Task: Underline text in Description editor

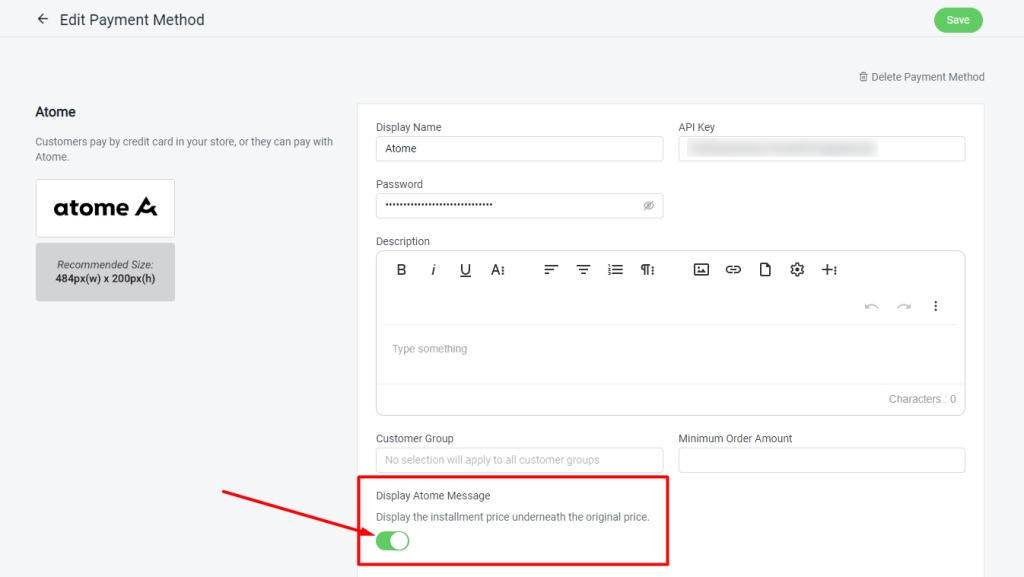Action: tap(465, 270)
